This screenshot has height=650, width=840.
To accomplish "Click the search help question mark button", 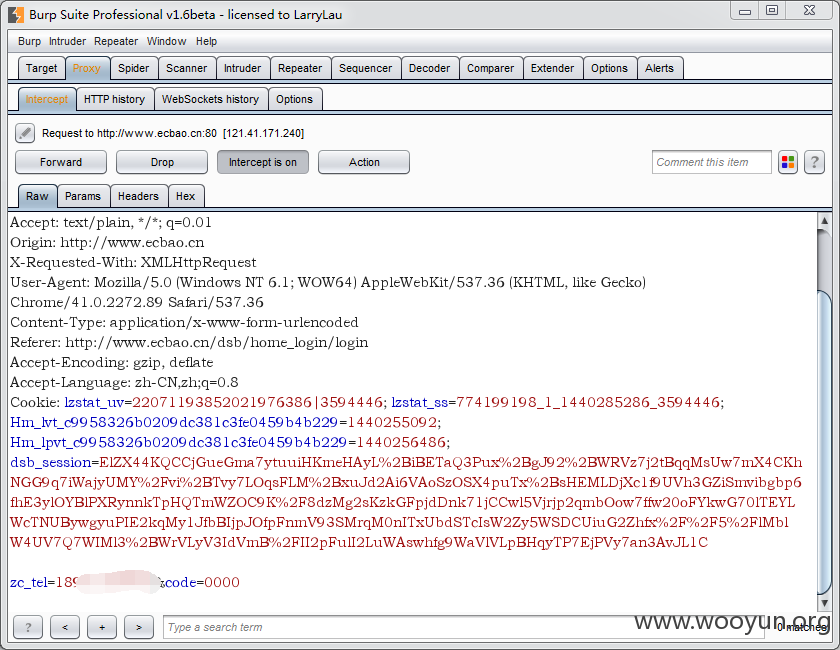I will (x=28, y=627).
